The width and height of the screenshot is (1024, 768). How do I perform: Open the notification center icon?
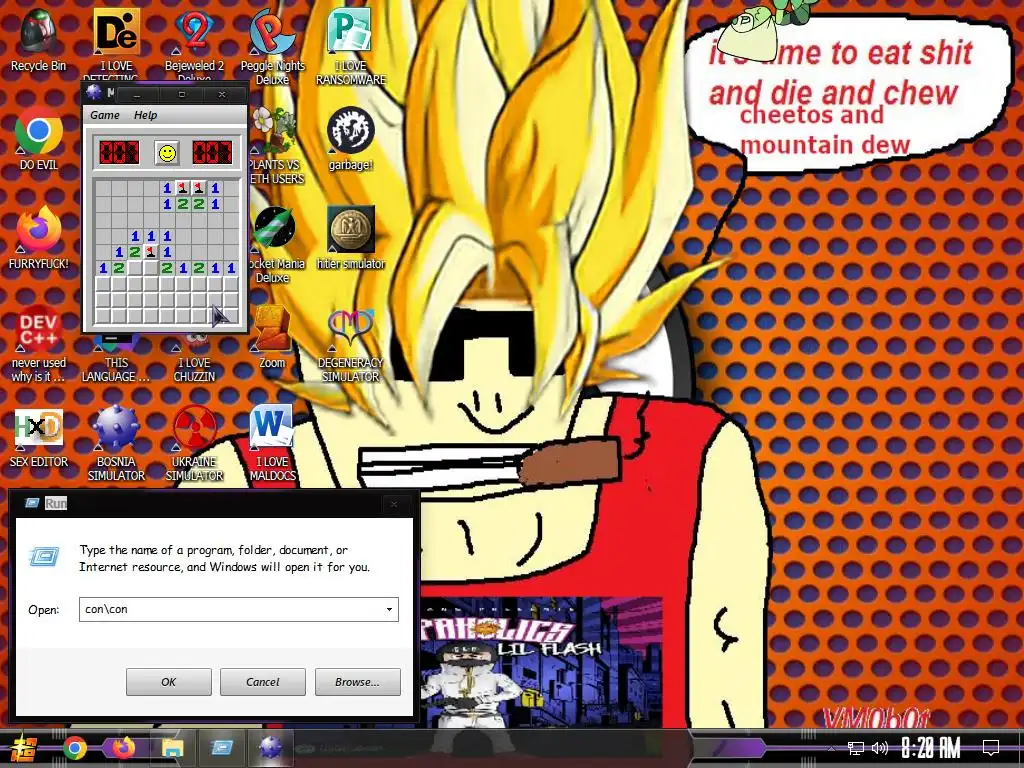pos(991,748)
